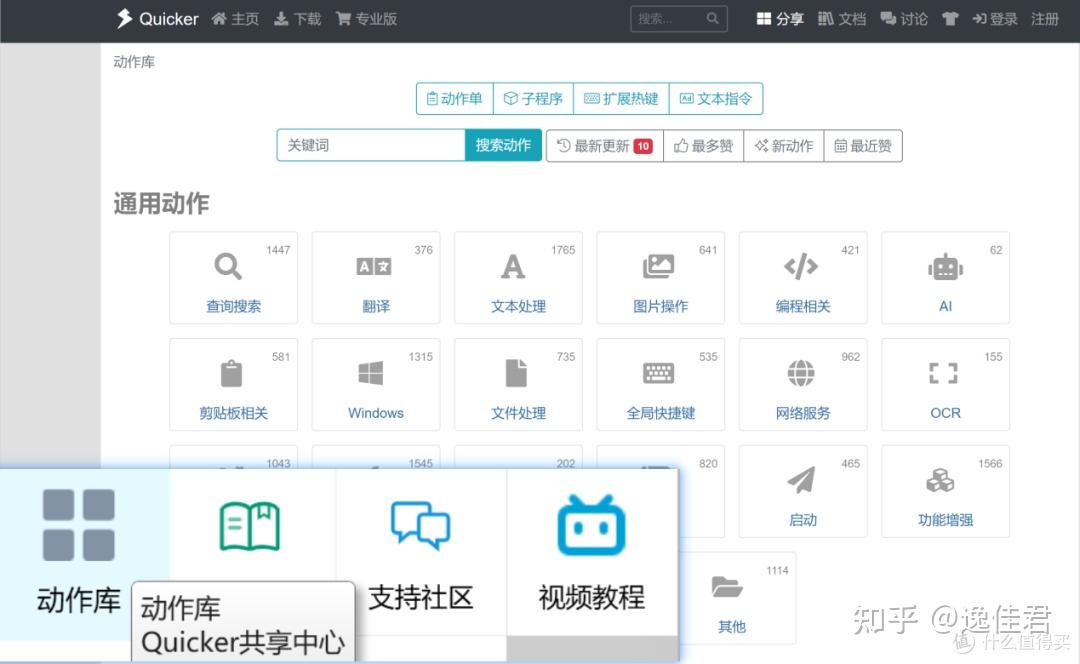Open the 编程相关 code category icon
Viewport: 1080px width, 664px height.
pos(801,266)
